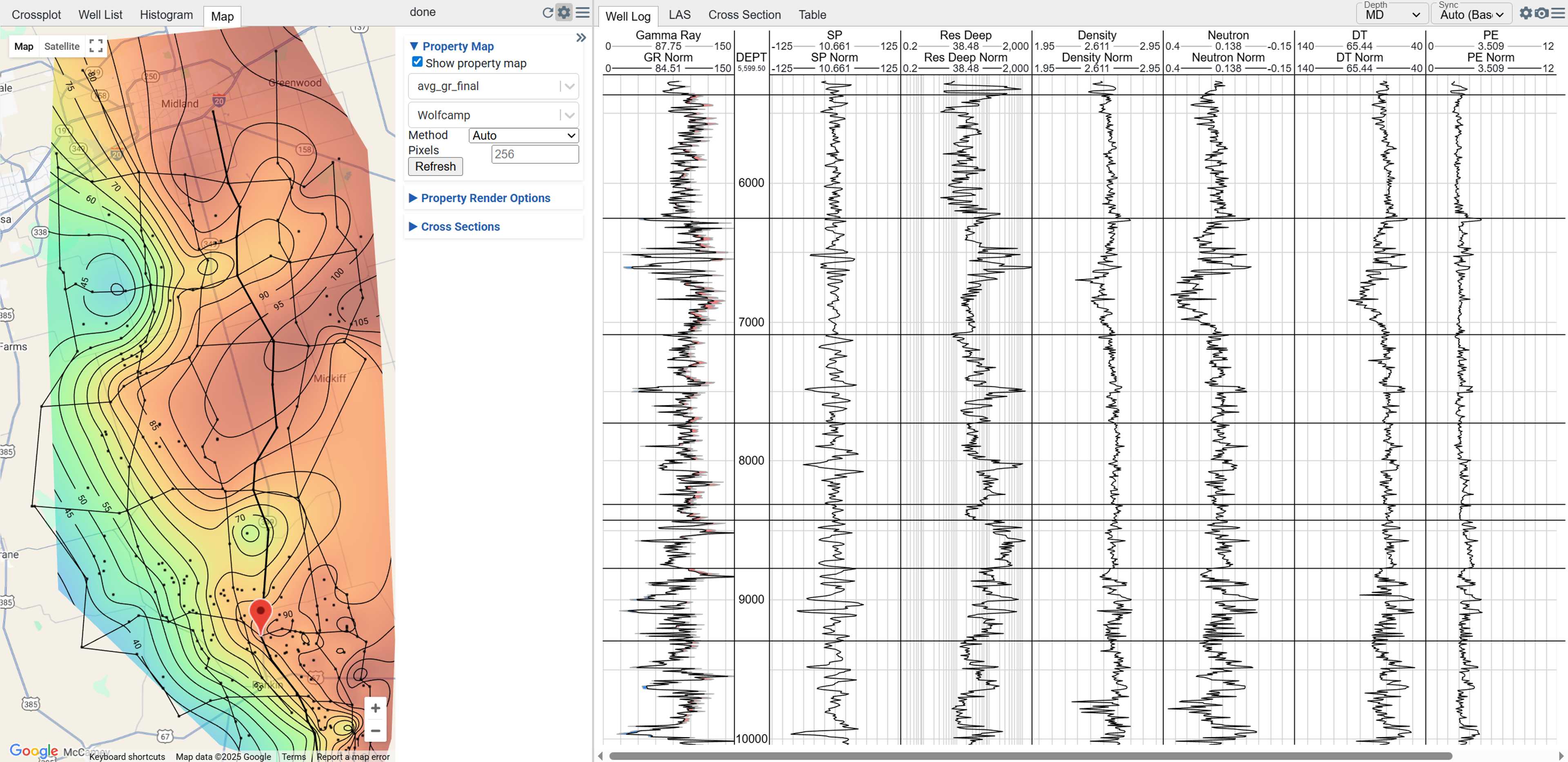Viewport: 1568px width, 762px height.
Task: Switch map to Satellite view
Action: pos(62,46)
